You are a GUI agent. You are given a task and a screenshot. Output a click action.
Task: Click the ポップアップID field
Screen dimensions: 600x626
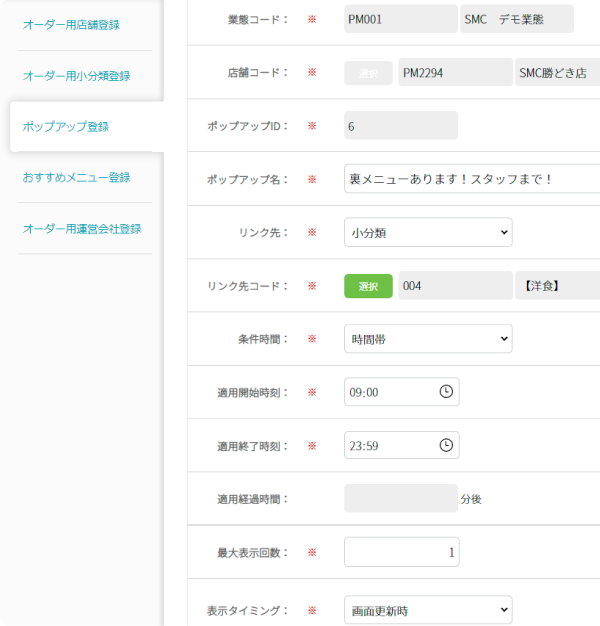tap(400, 126)
